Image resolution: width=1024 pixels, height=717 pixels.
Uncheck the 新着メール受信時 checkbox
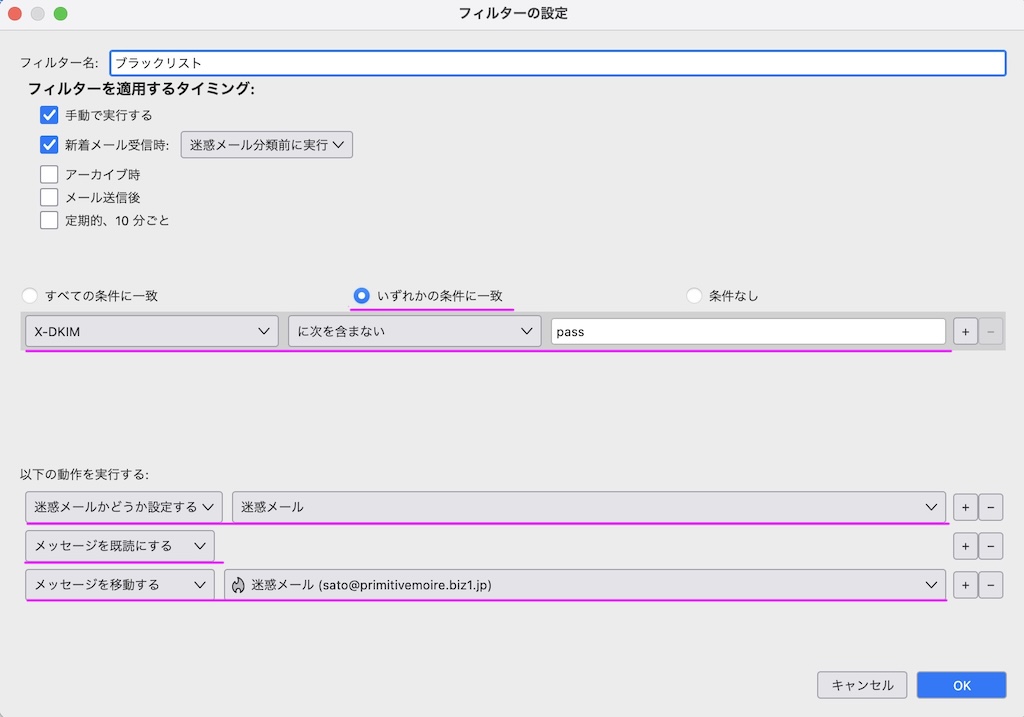tap(49, 145)
